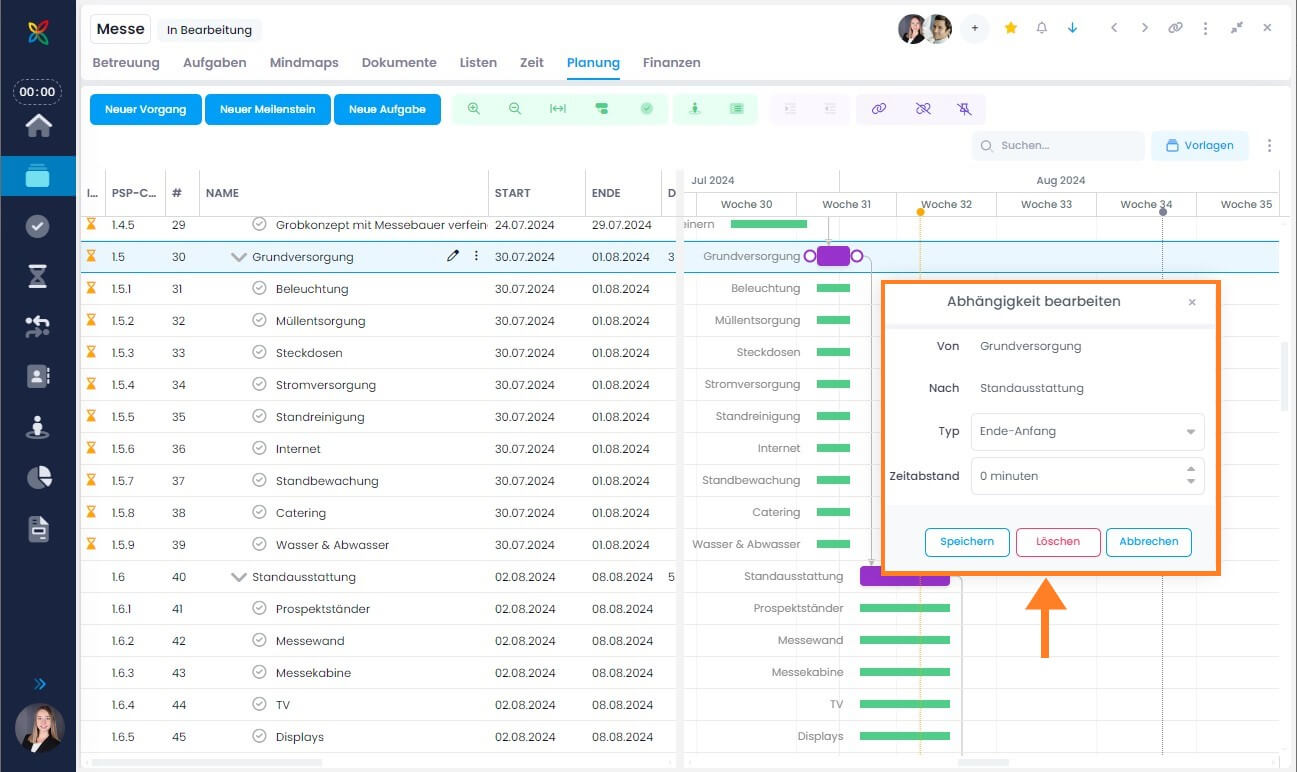Toggle the check circle for Beleuchtung task
This screenshot has width=1297, height=772.
260,288
